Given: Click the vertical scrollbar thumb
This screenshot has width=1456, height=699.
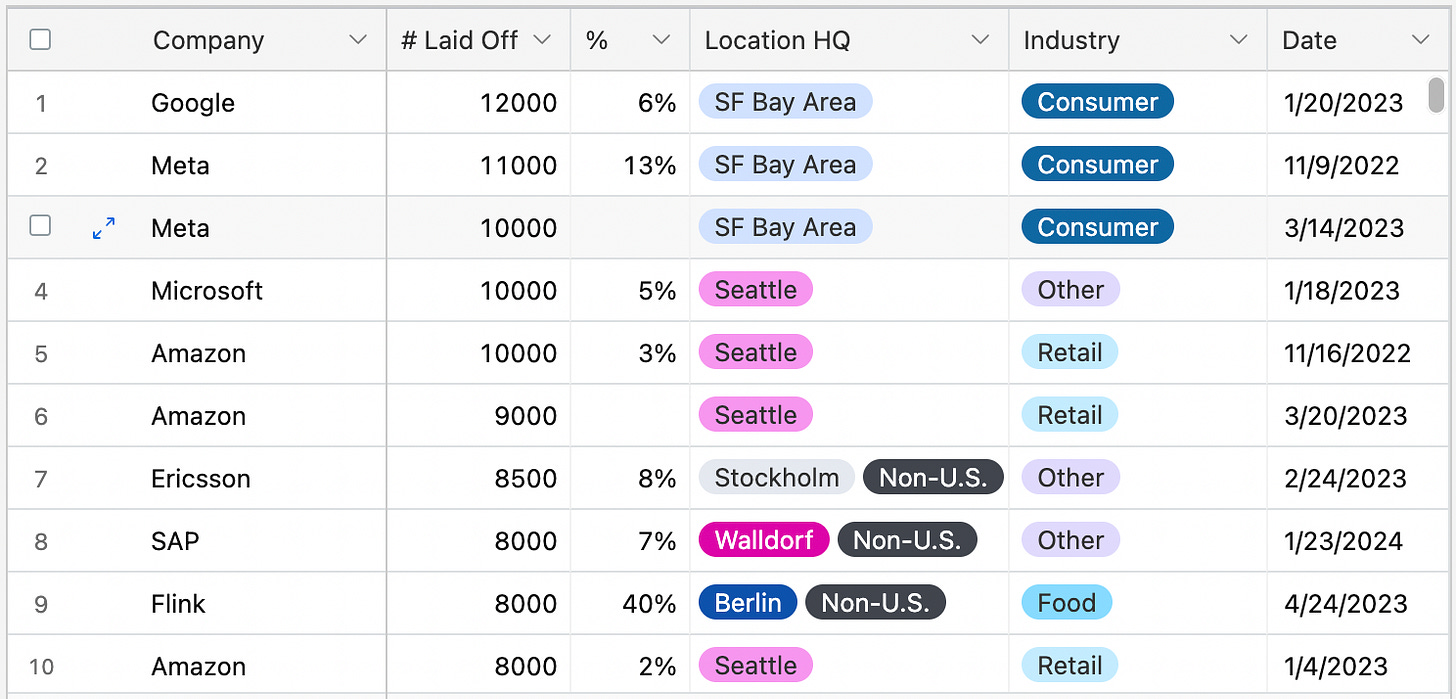Looking at the screenshot, I should tap(1436, 95).
